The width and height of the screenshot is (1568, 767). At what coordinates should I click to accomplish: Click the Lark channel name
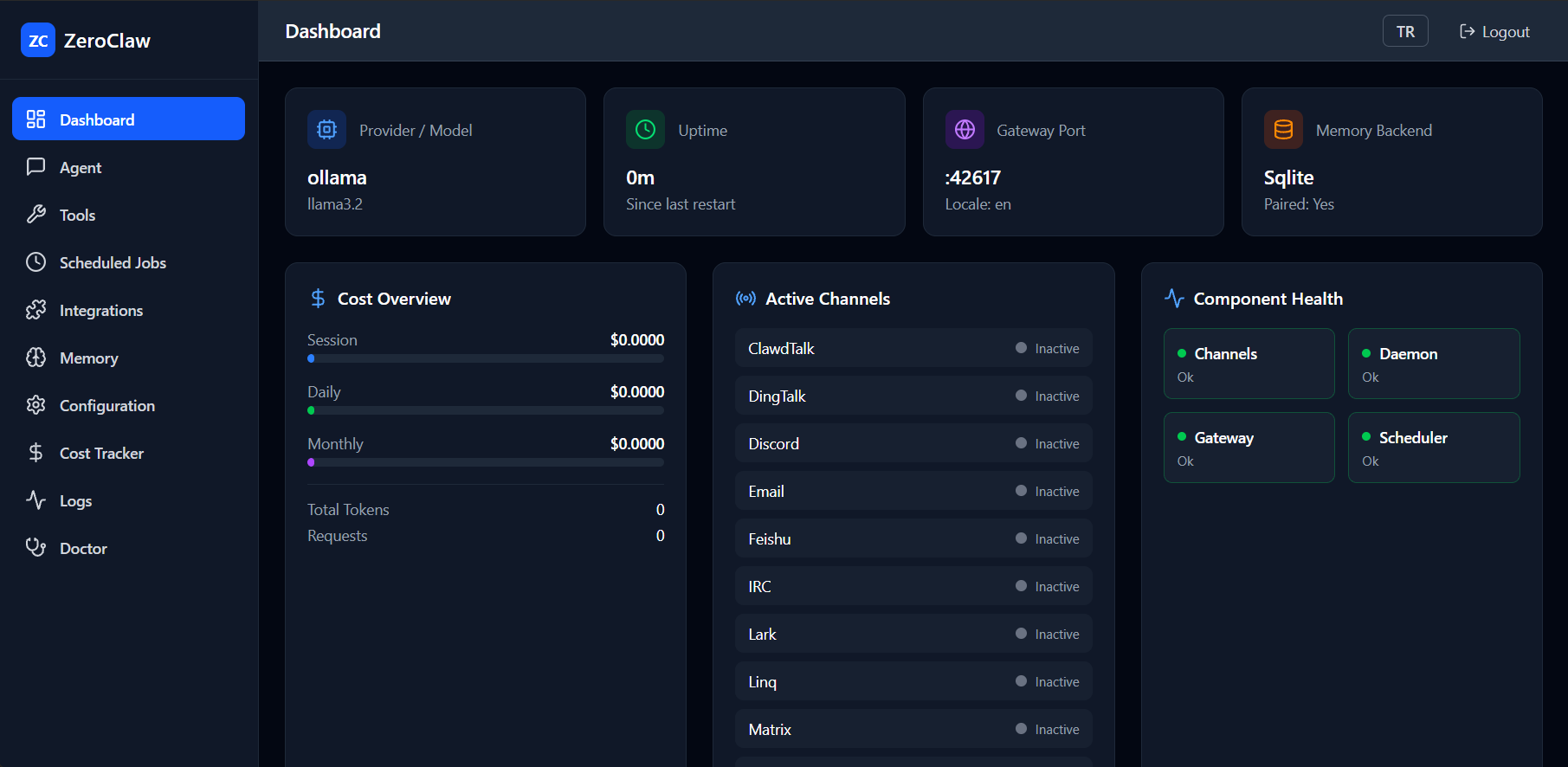762,634
